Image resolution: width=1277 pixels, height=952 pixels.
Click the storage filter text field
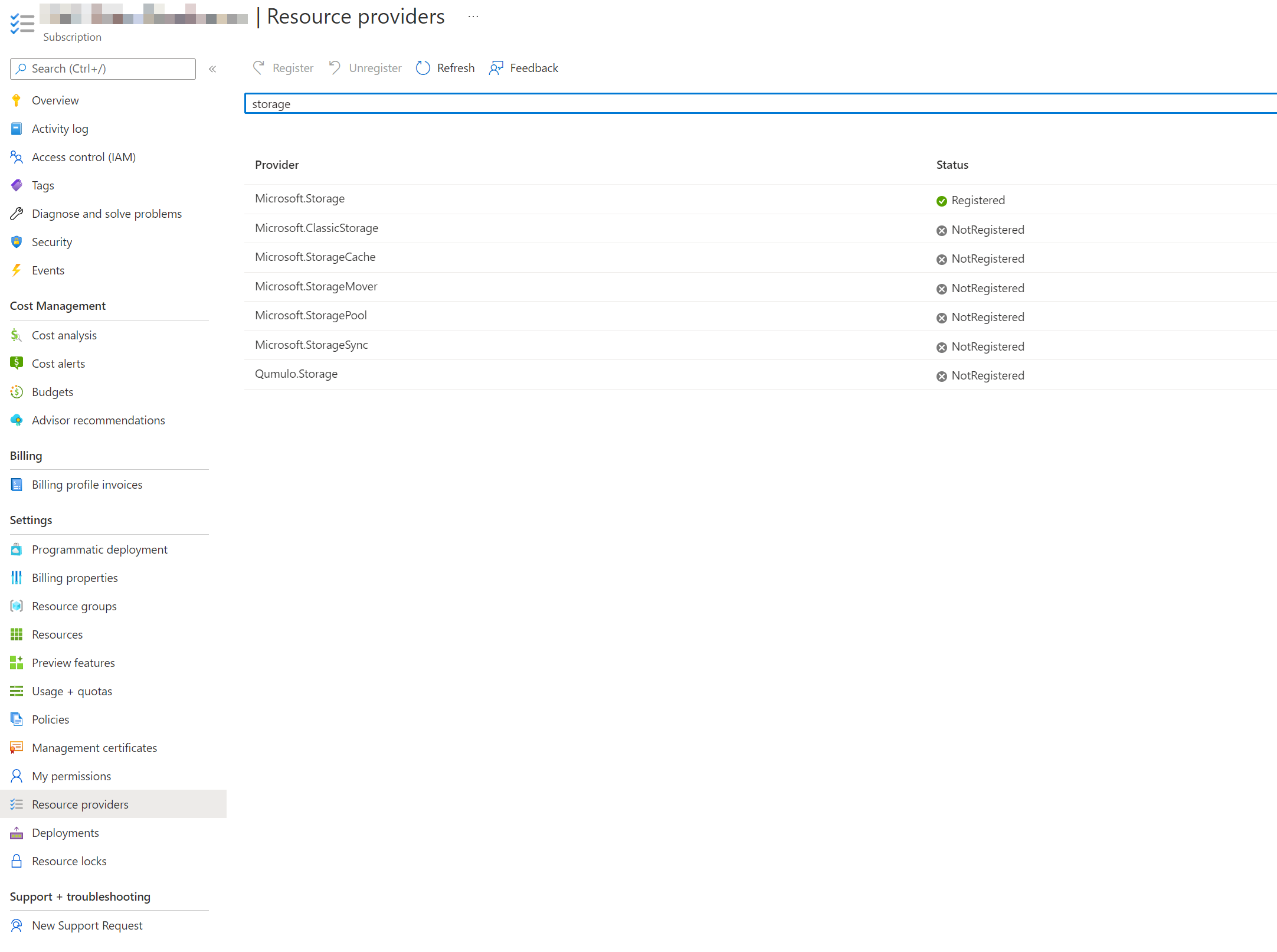pos(760,104)
